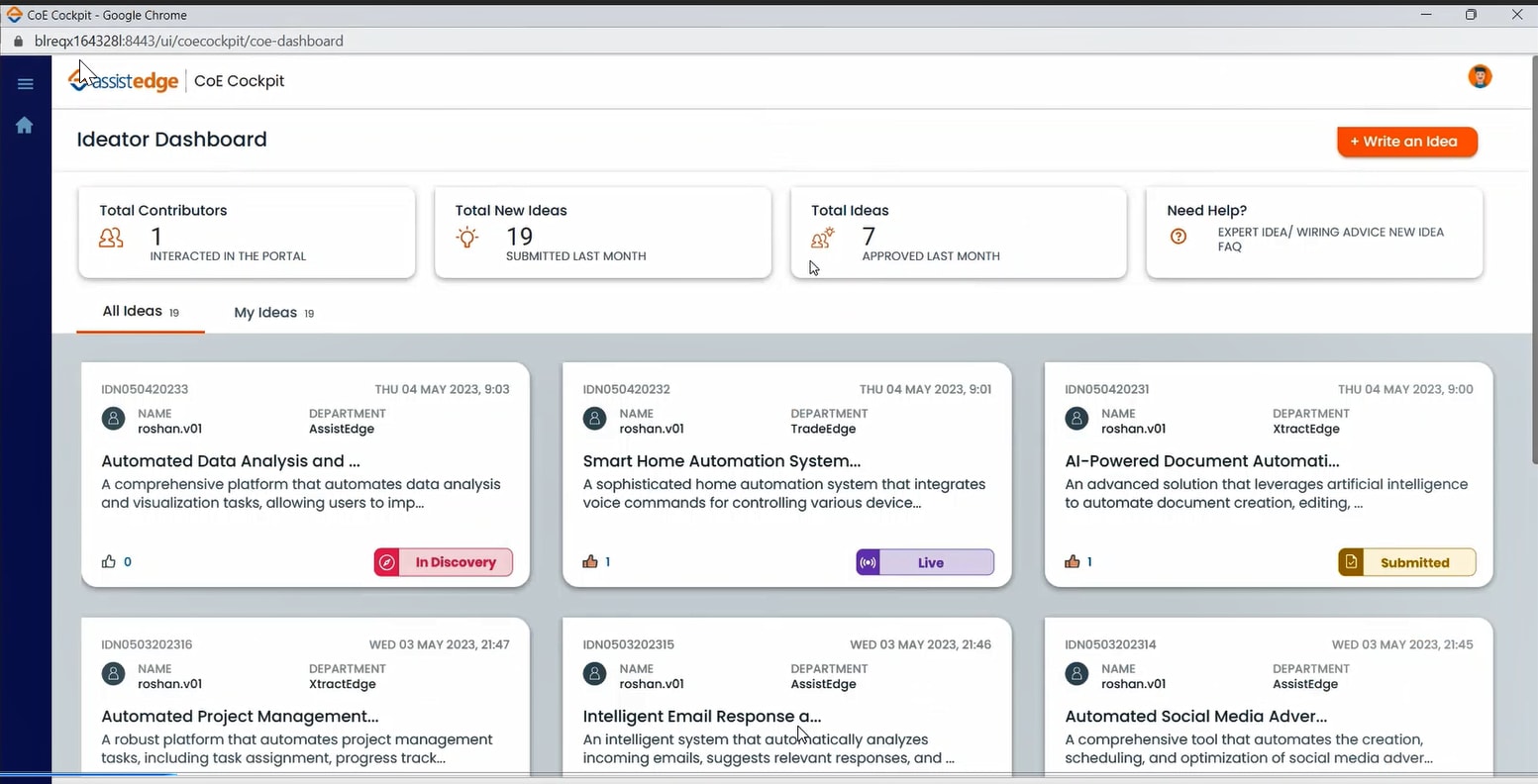Click idea ID IDN0503202314
1538x784 pixels.
(x=1110, y=644)
